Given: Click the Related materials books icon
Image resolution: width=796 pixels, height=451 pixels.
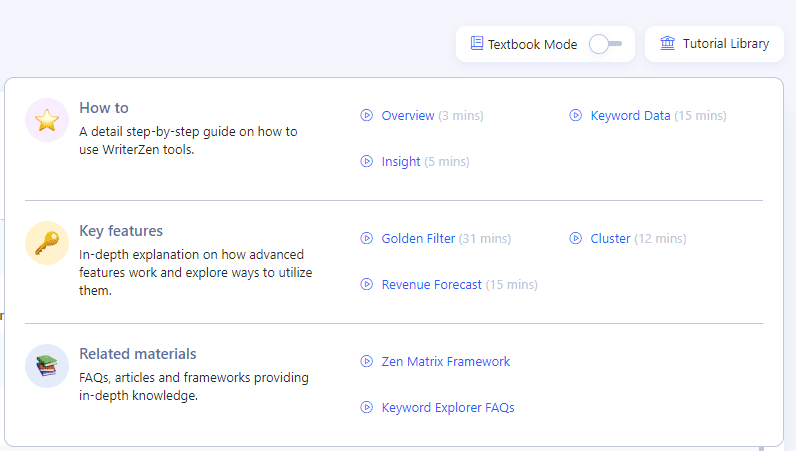Looking at the screenshot, I should [47, 366].
